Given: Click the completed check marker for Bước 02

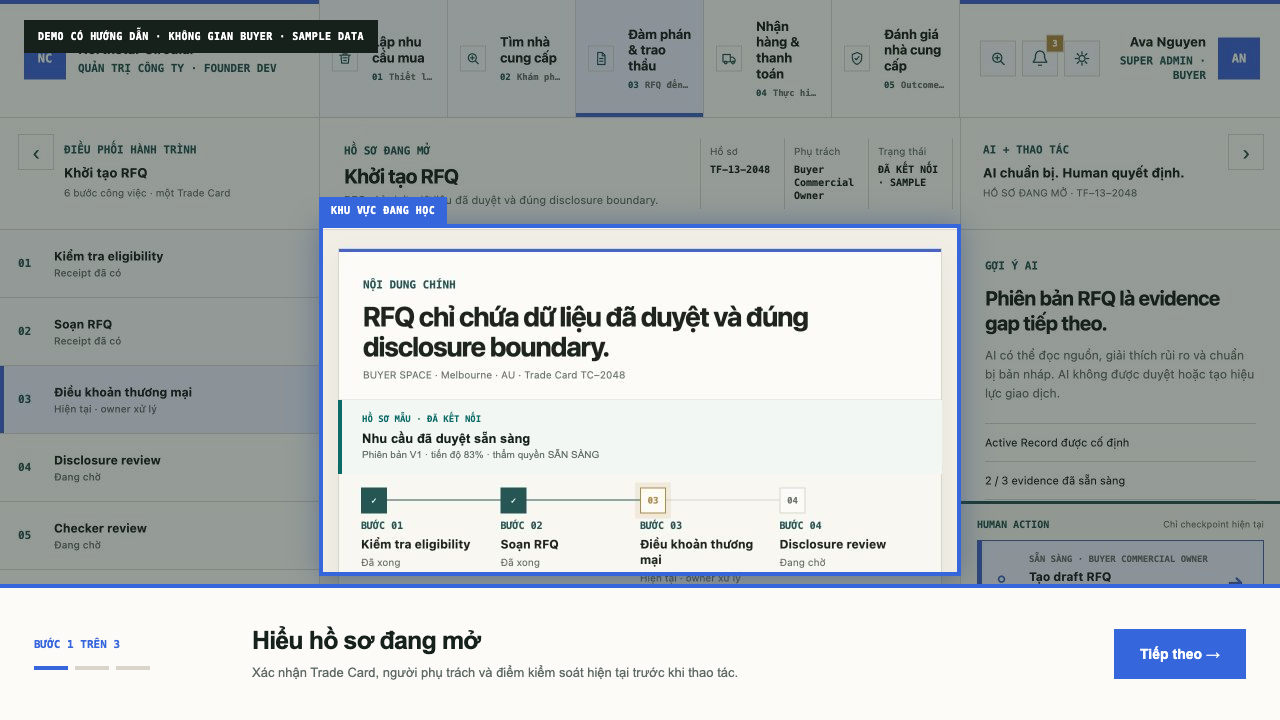Looking at the screenshot, I should point(513,500).
